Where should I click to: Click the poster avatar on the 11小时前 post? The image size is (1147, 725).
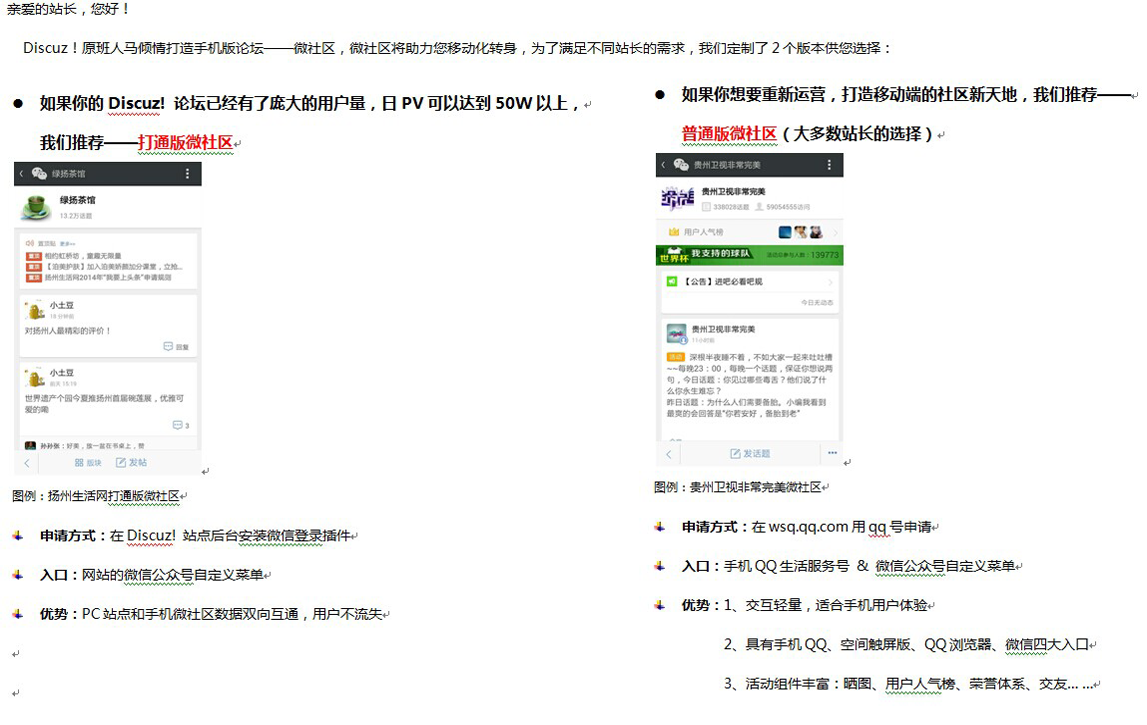(x=677, y=334)
